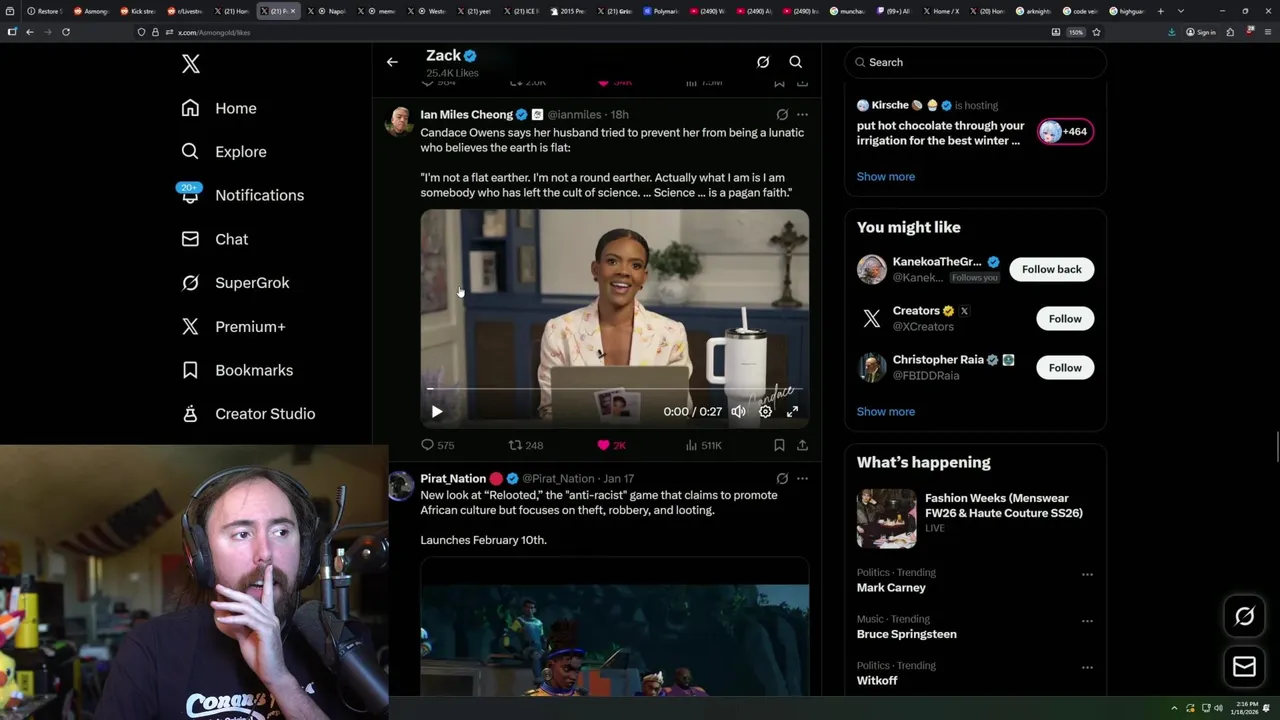Open browser downloads icon
The image size is (1280, 720).
click(x=1172, y=32)
